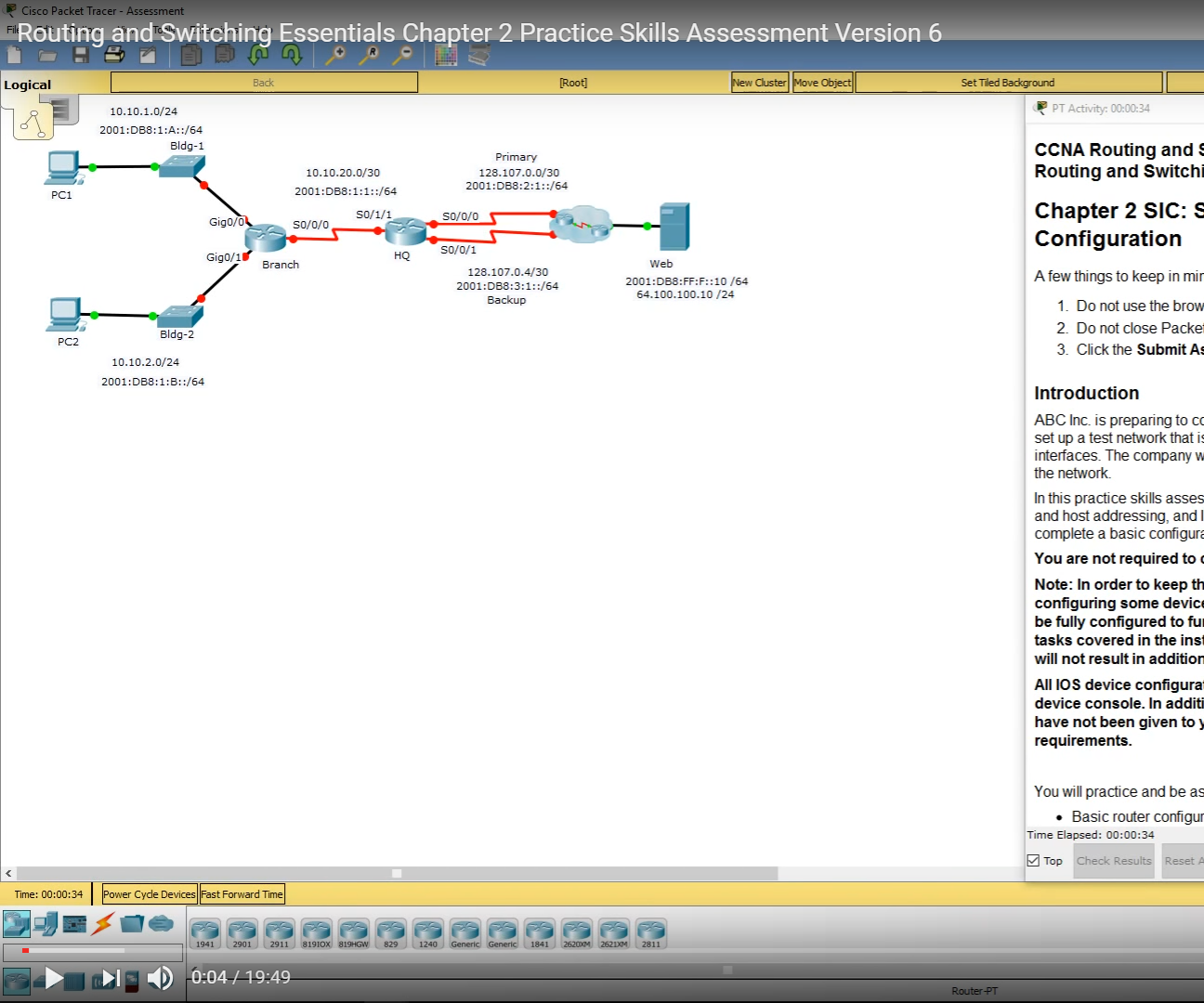Screen dimensions: 1204x1003
Task: Click Fast Forward Time
Action: pos(242,893)
